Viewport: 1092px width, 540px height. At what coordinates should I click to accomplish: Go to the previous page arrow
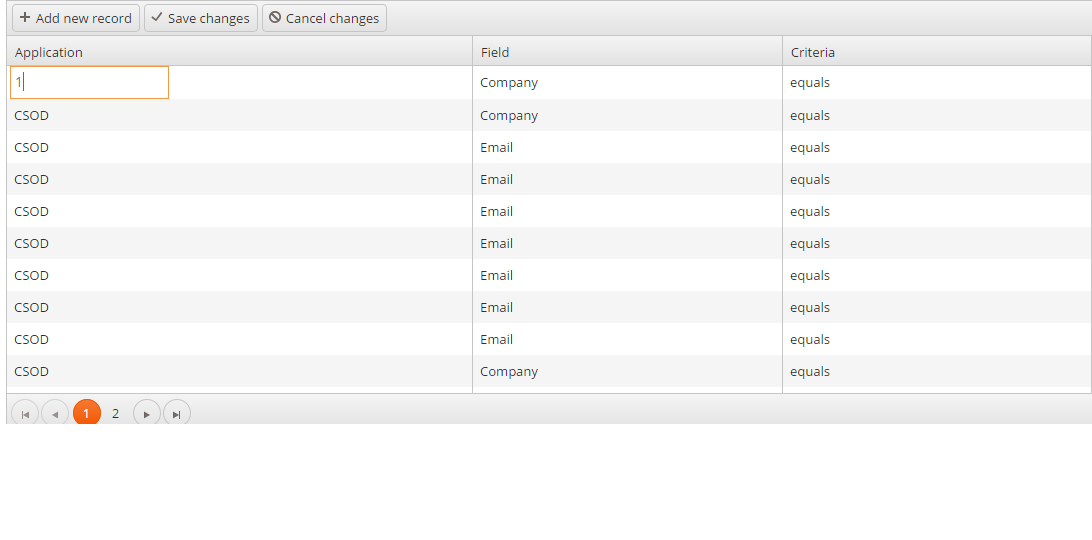[x=55, y=414]
